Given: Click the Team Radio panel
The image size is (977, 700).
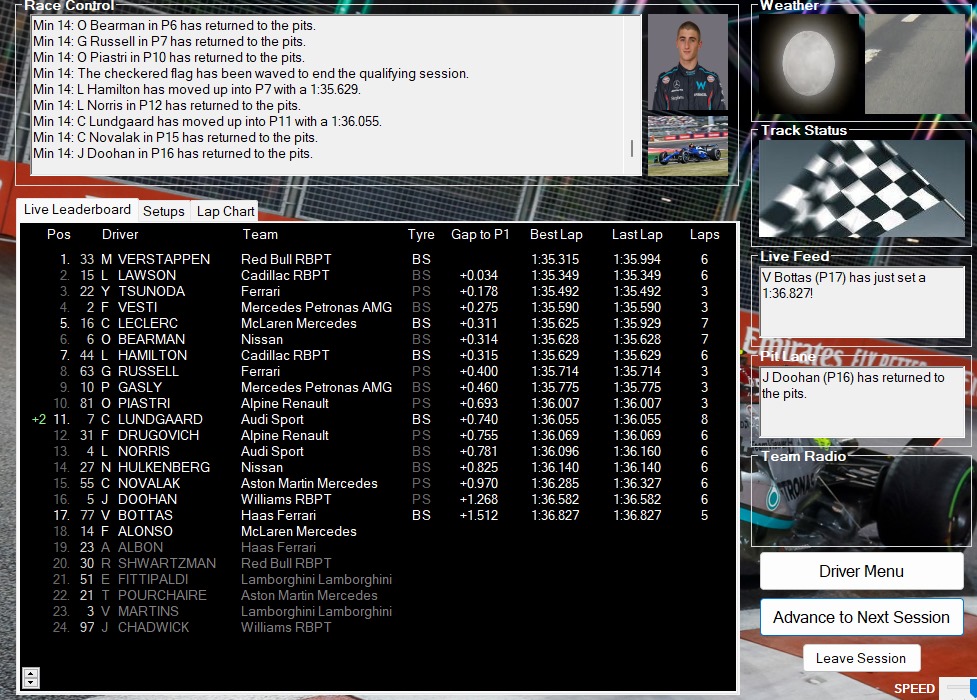Looking at the screenshot, I should tap(862, 503).
